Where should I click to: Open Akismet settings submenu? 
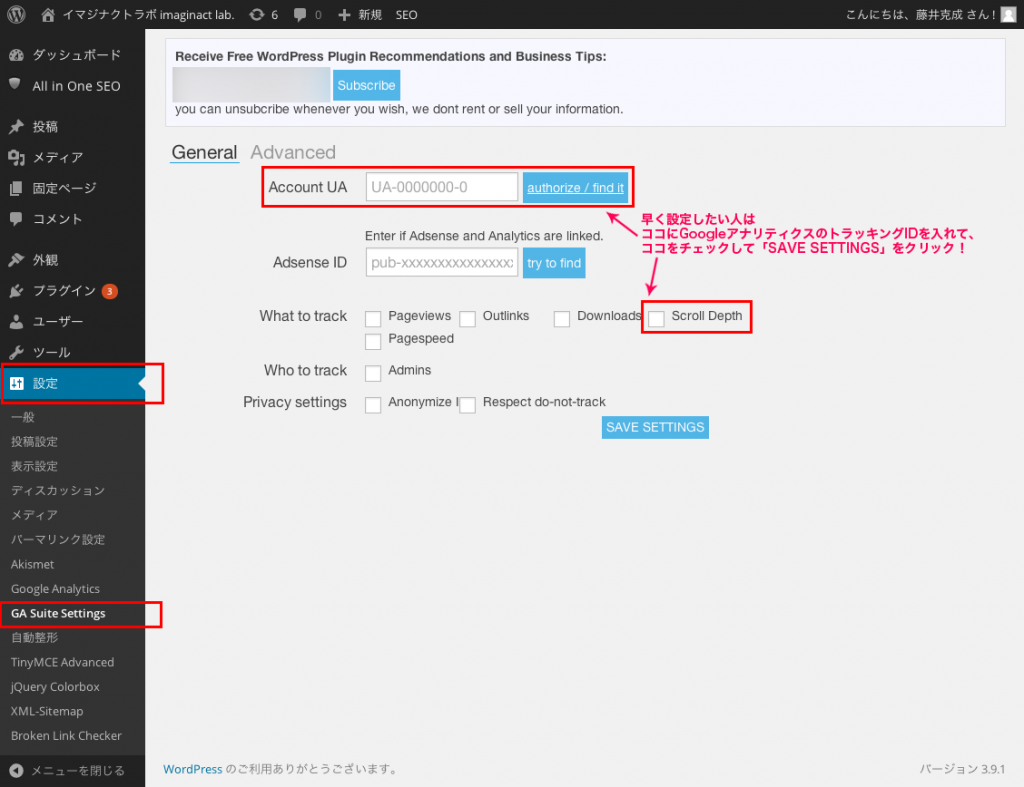click(x=33, y=564)
